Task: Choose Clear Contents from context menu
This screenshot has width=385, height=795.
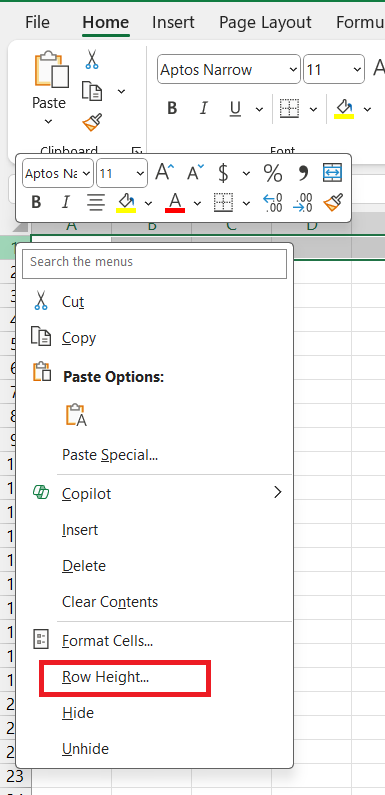Action: (155, 602)
